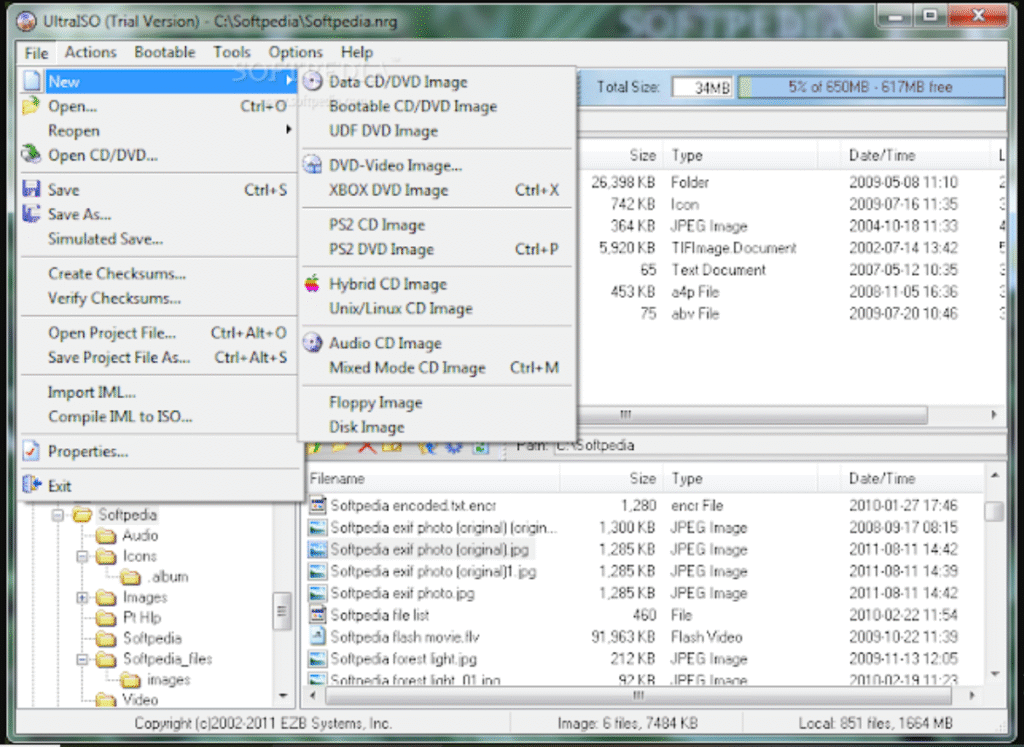The image size is (1024, 747).
Task: Click the free space progress bar
Action: [x=870, y=86]
